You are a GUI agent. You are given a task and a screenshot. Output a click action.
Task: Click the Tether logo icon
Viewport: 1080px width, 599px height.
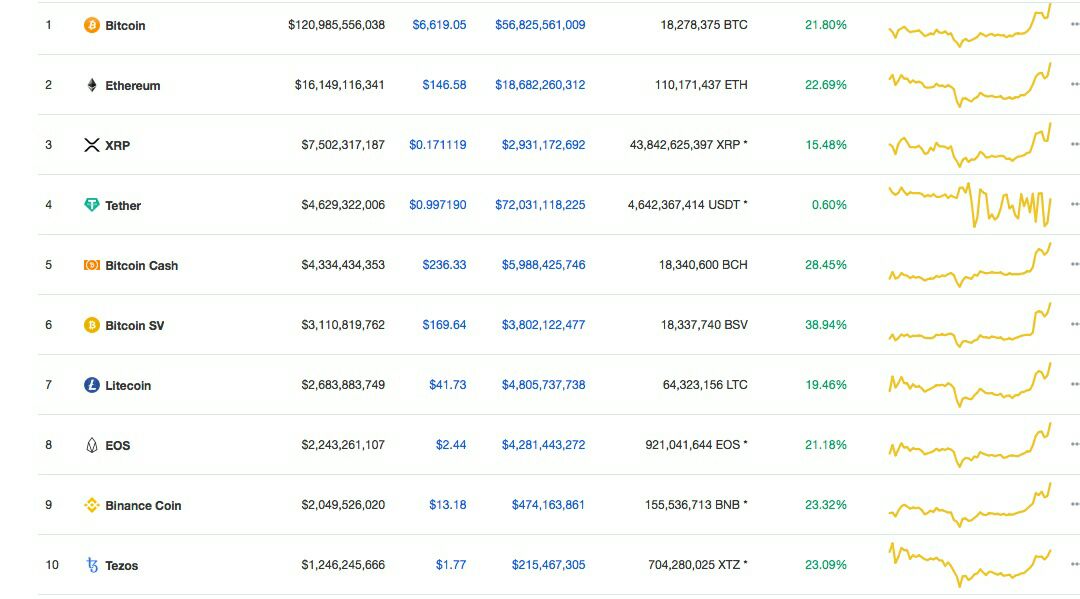coord(92,204)
